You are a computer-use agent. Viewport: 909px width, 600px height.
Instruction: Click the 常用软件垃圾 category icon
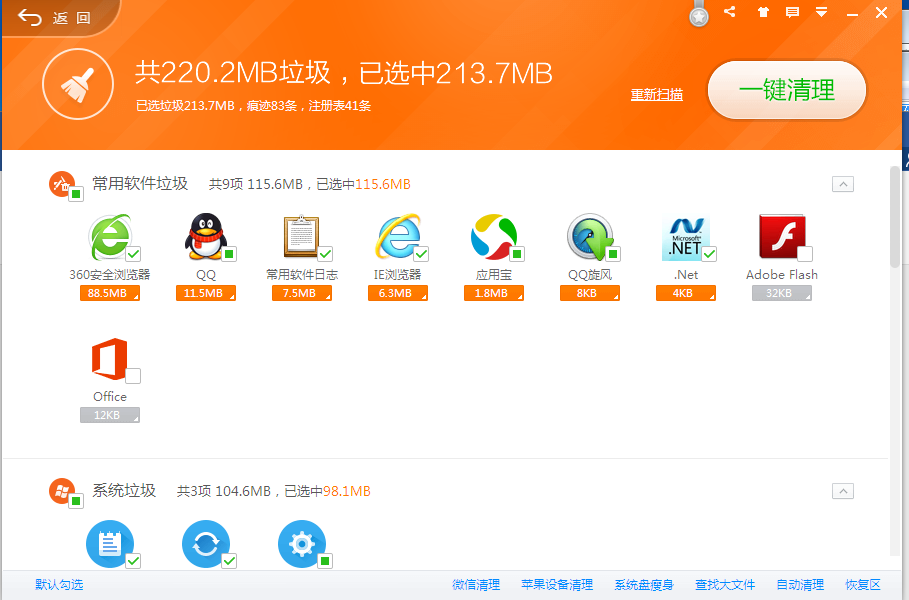pos(62,184)
